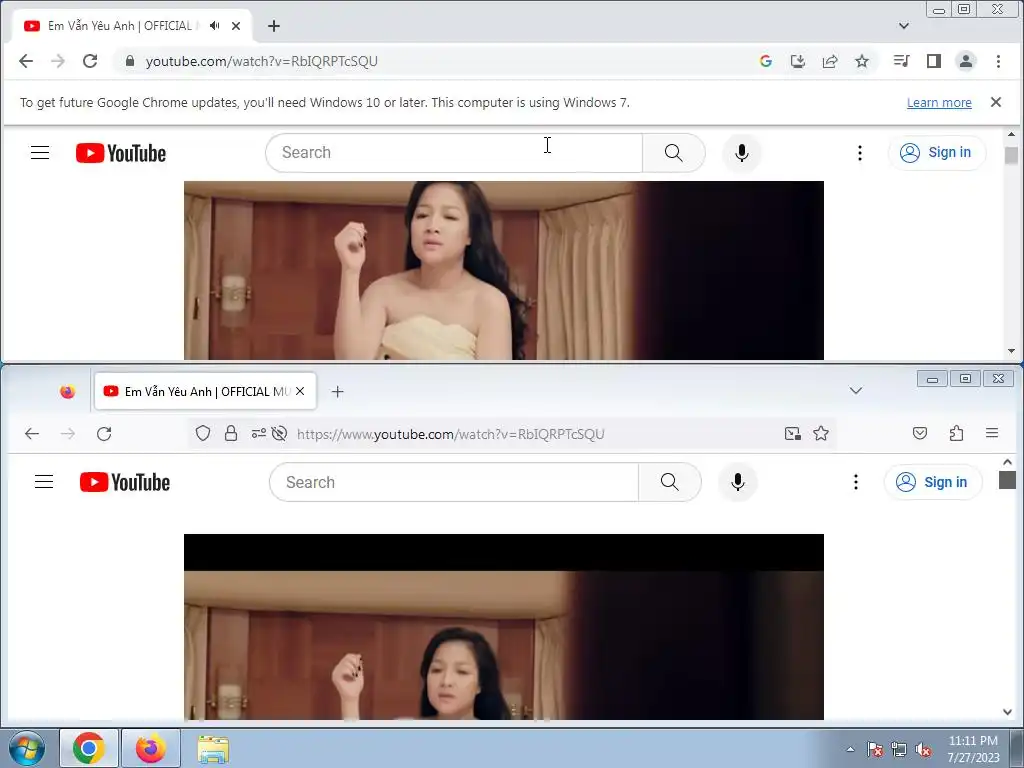Bookmark this page with Chrome star icon
The height and width of the screenshot is (768, 1024).
point(862,61)
